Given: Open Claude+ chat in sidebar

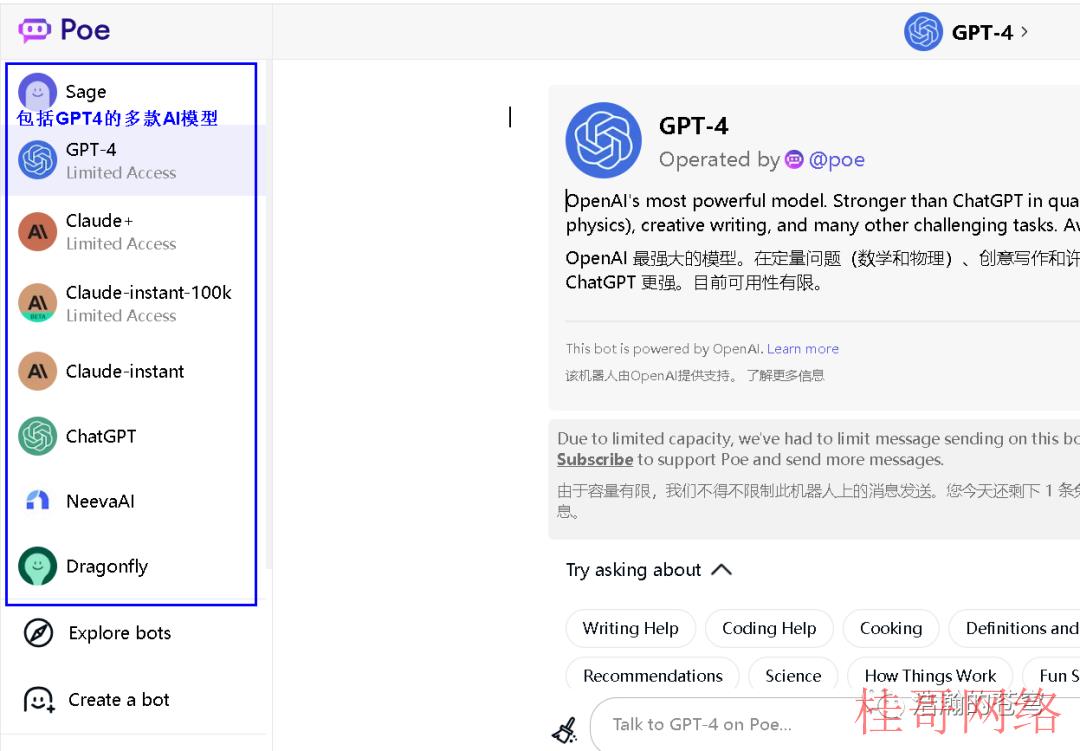Looking at the screenshot, I should [131, 232].
